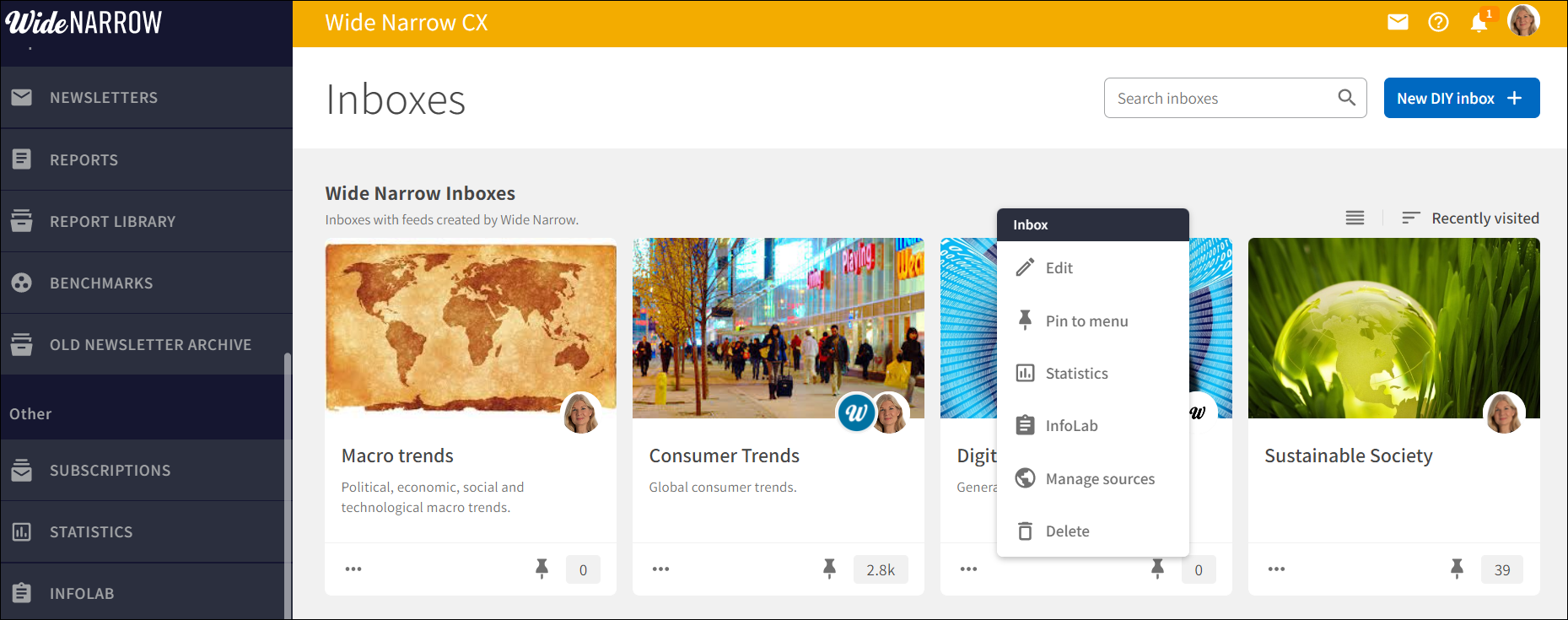Select InfoLab in the Inbox context menu
The width and height of the screenshot is (1568, 620).
[x=1093, y=425]
